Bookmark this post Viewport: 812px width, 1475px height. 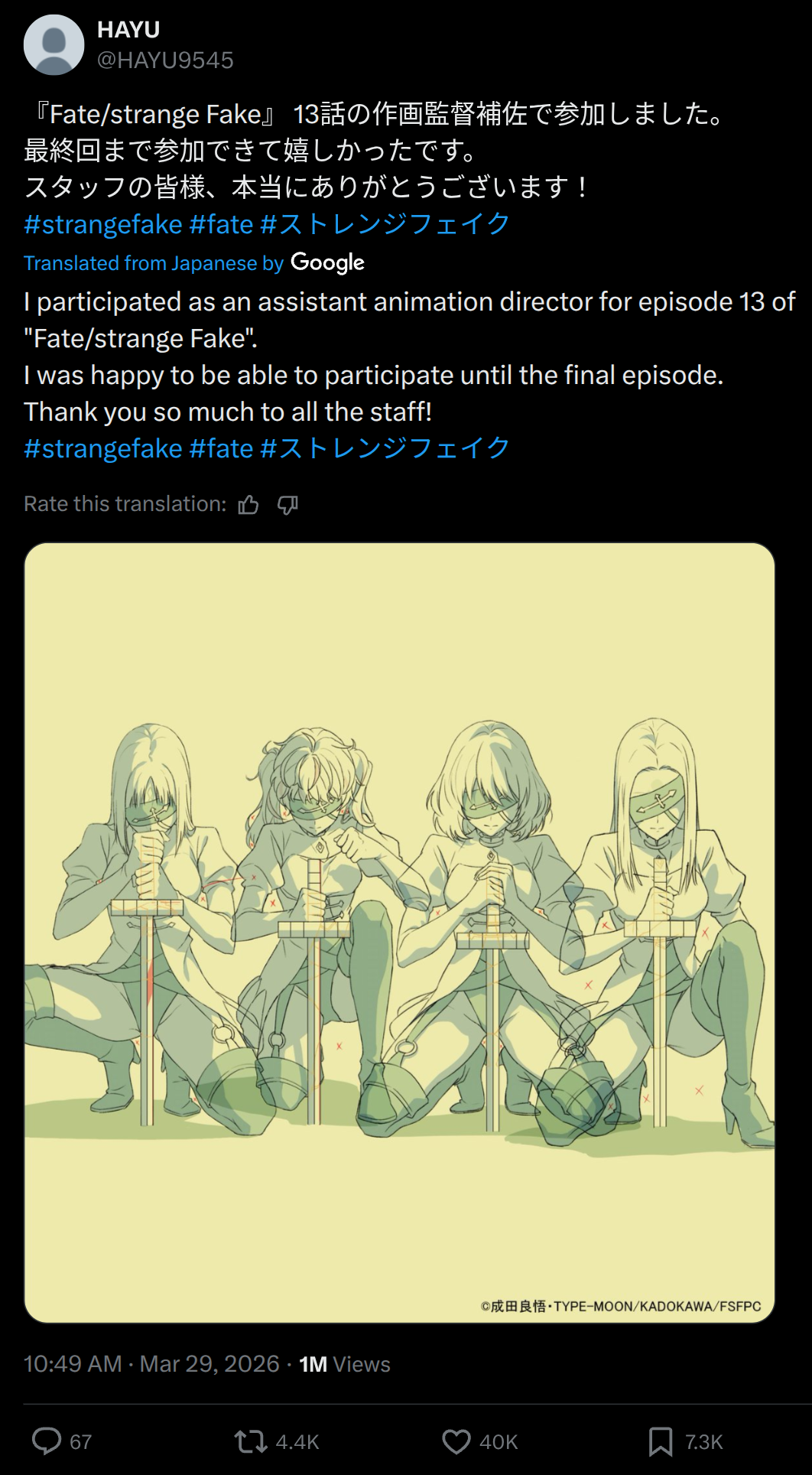pos(661,1441)
